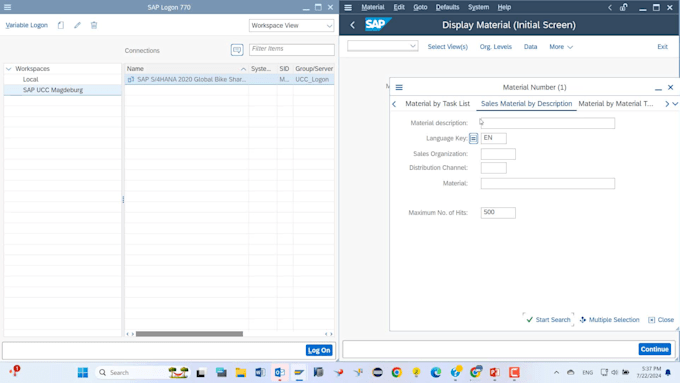The image size is (680, 383).
Task: Click the Maximum No. of Hits field
Action: click(498, 213)
